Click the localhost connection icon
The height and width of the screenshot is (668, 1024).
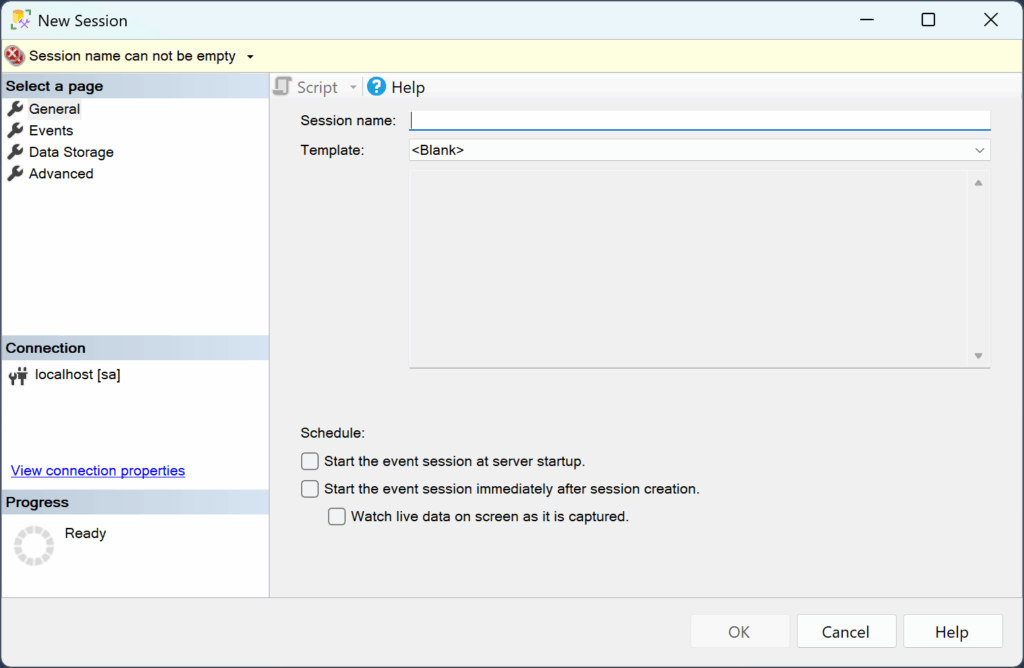pyautogui.click(x=18, y=375)
